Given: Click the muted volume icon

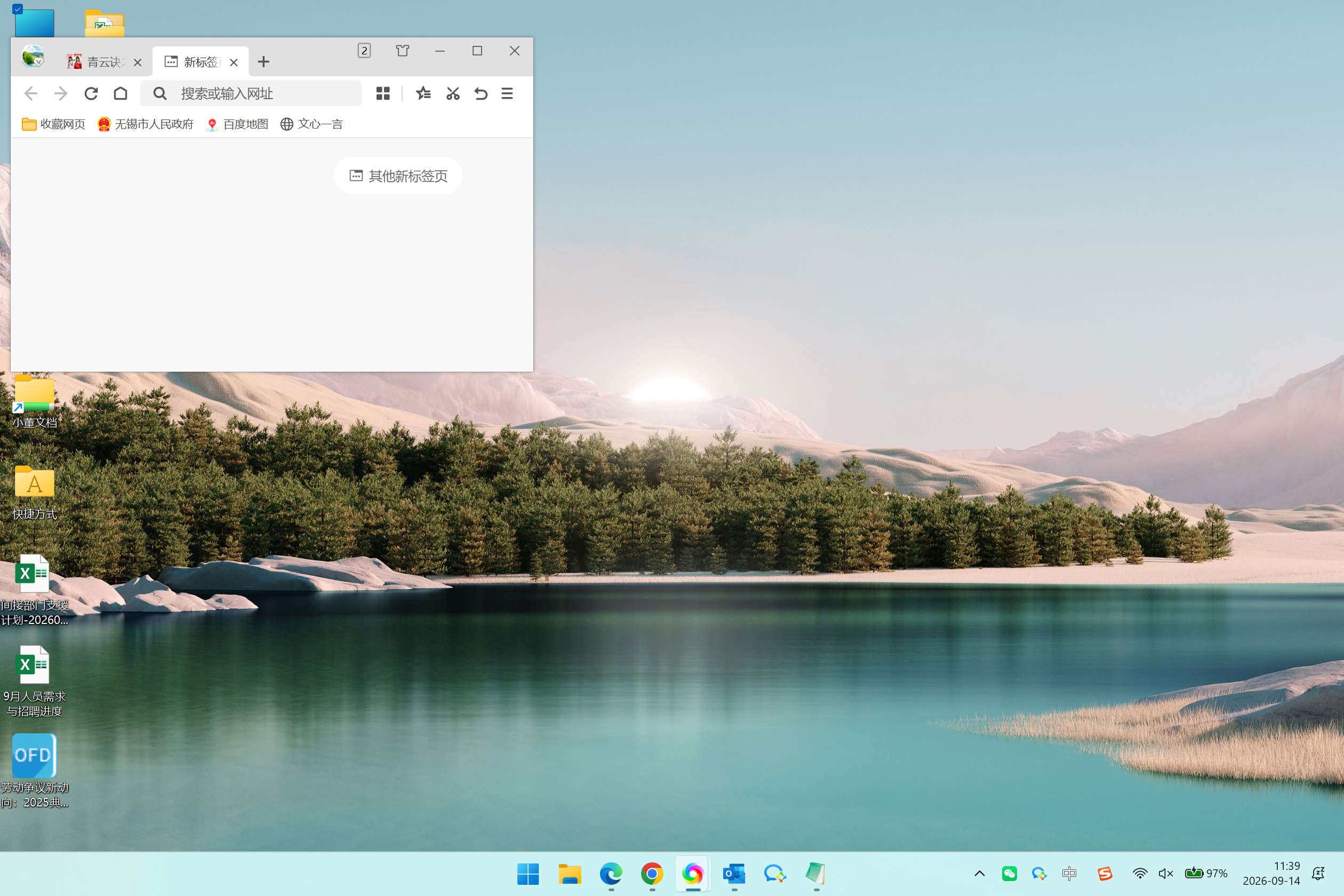Looking at the screenshot, I should [1166, 873].
